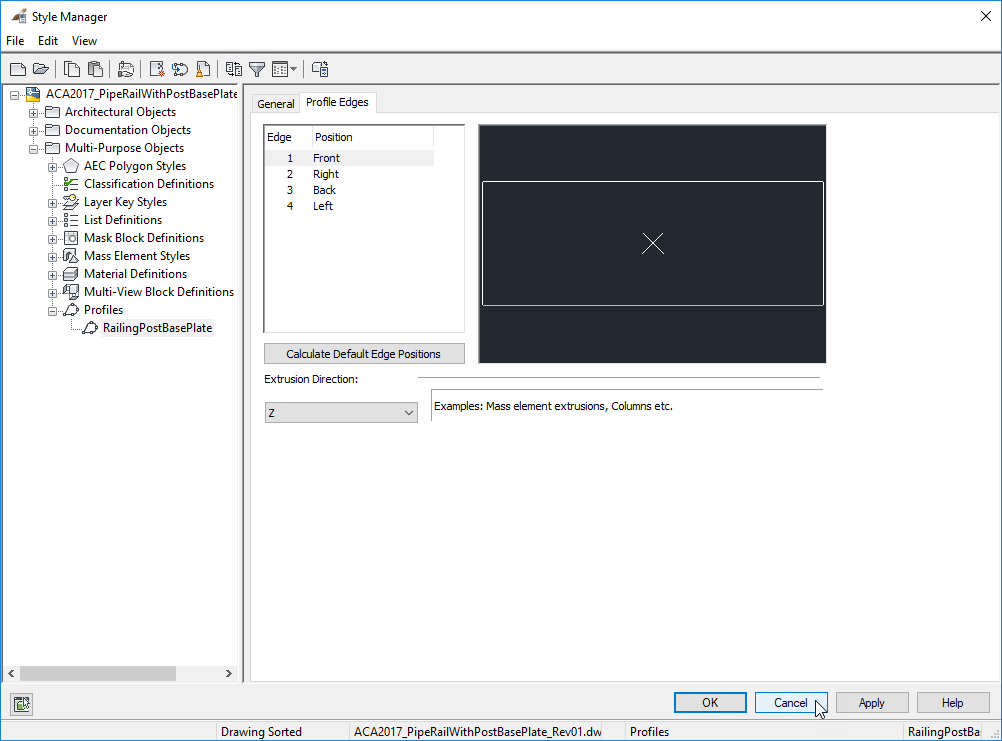
Task: Click the Calculate Default Edge Positions button
Action: click(x=363, y=353)
